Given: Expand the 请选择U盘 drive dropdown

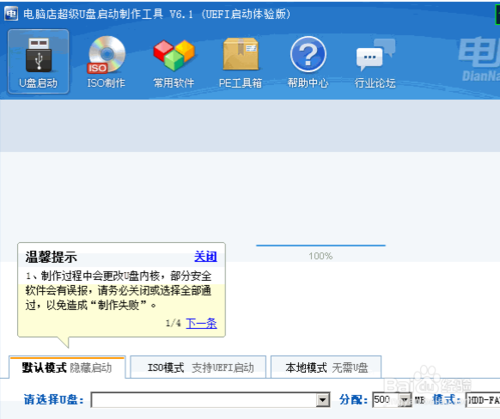Looking at the screenshot, I should (322, 400).
